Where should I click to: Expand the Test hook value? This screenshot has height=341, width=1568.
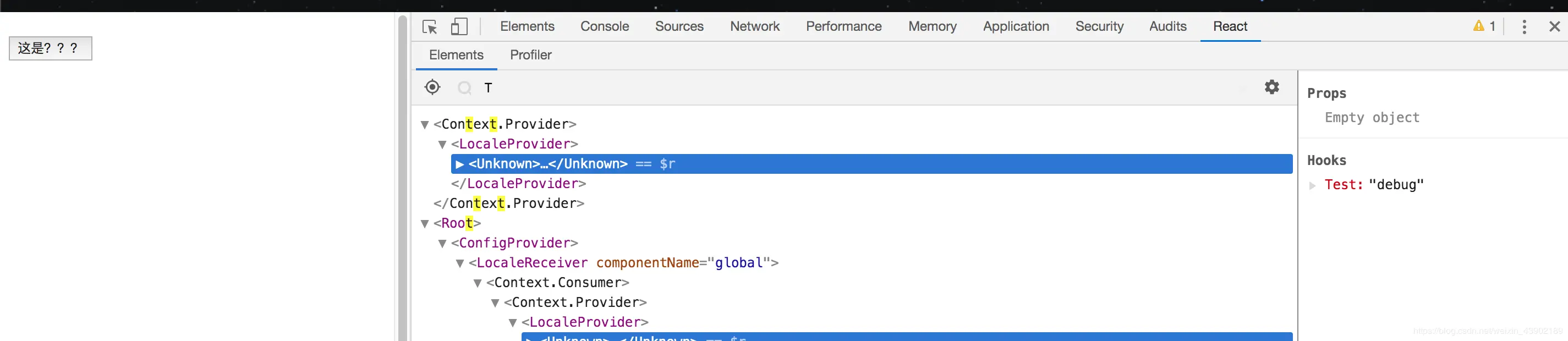[1312, 185]
